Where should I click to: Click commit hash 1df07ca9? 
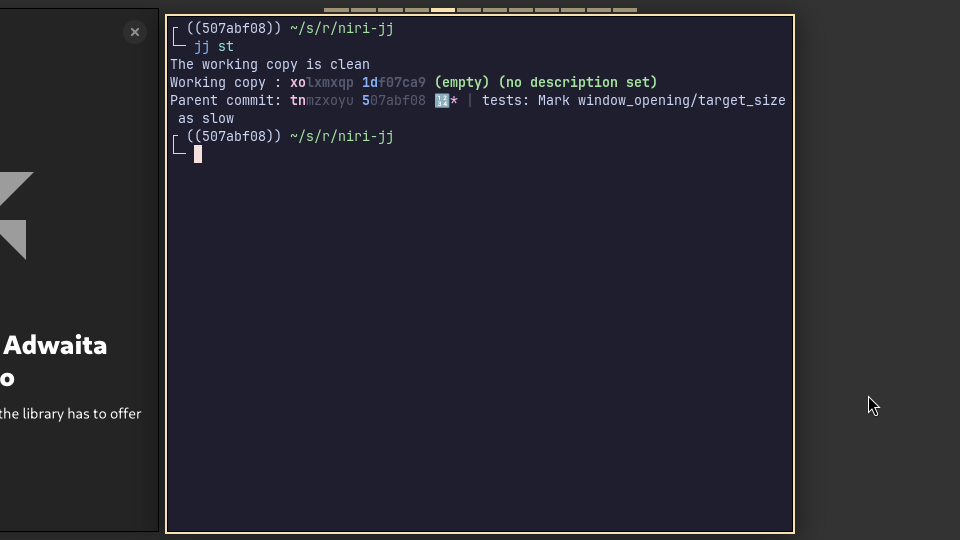393,83
